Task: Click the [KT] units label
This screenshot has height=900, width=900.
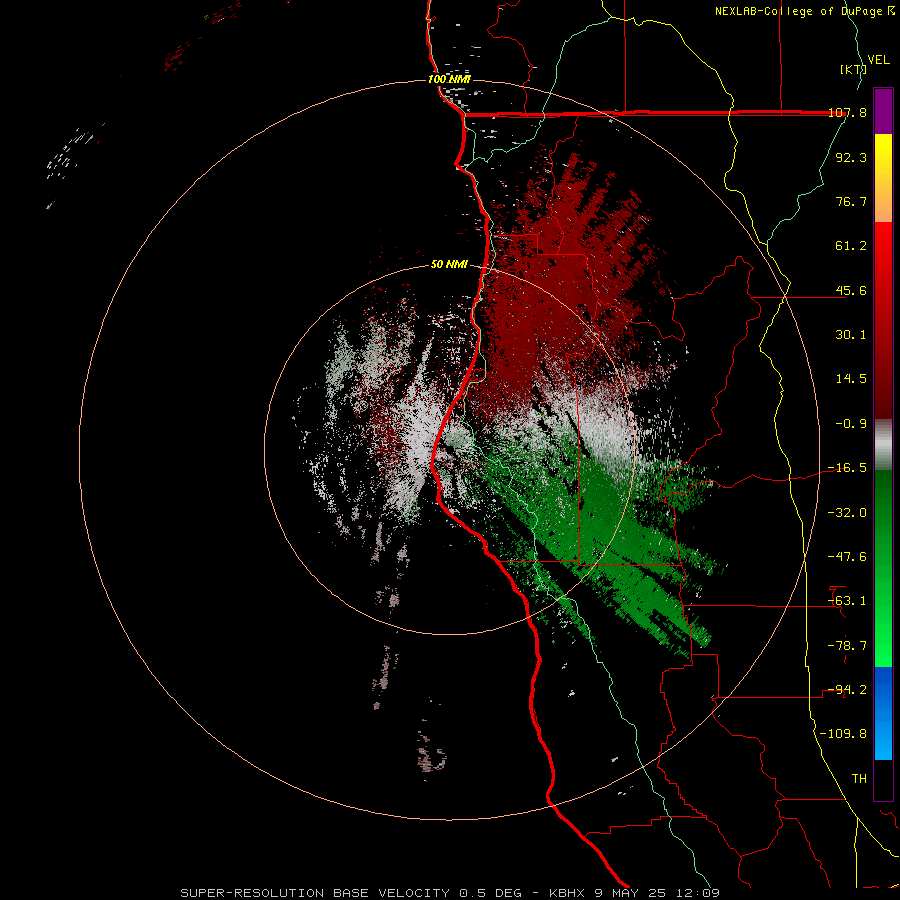Action: [x=853, y=69]
